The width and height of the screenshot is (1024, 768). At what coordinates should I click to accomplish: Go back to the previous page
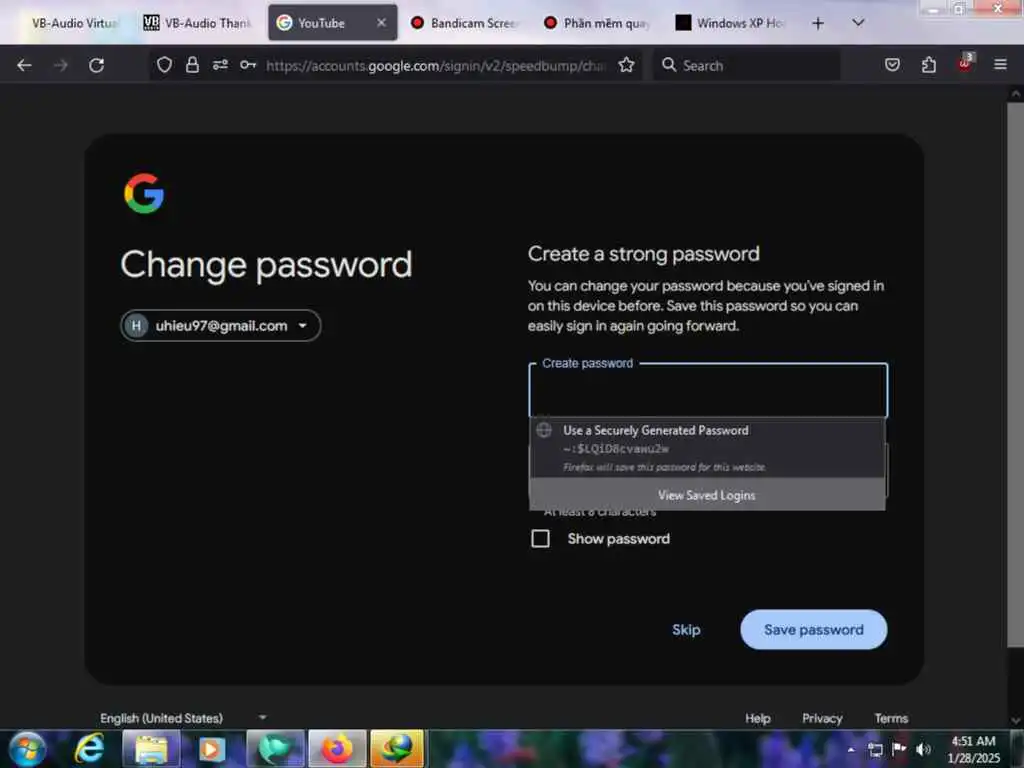(24, 65)
